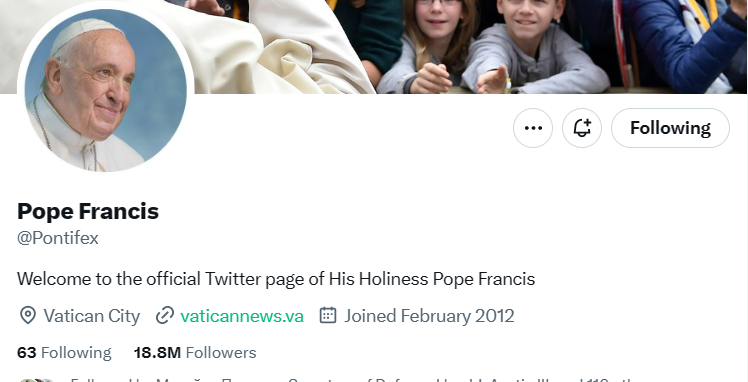Click the location pin icon beside Vatican City

click(x=28, y=316)
